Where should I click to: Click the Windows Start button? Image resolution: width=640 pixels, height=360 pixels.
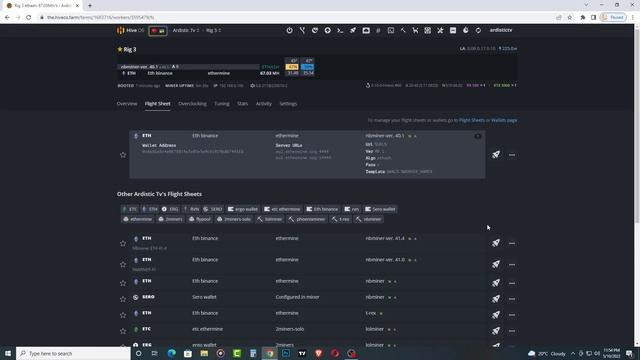(x=8, y=353)
